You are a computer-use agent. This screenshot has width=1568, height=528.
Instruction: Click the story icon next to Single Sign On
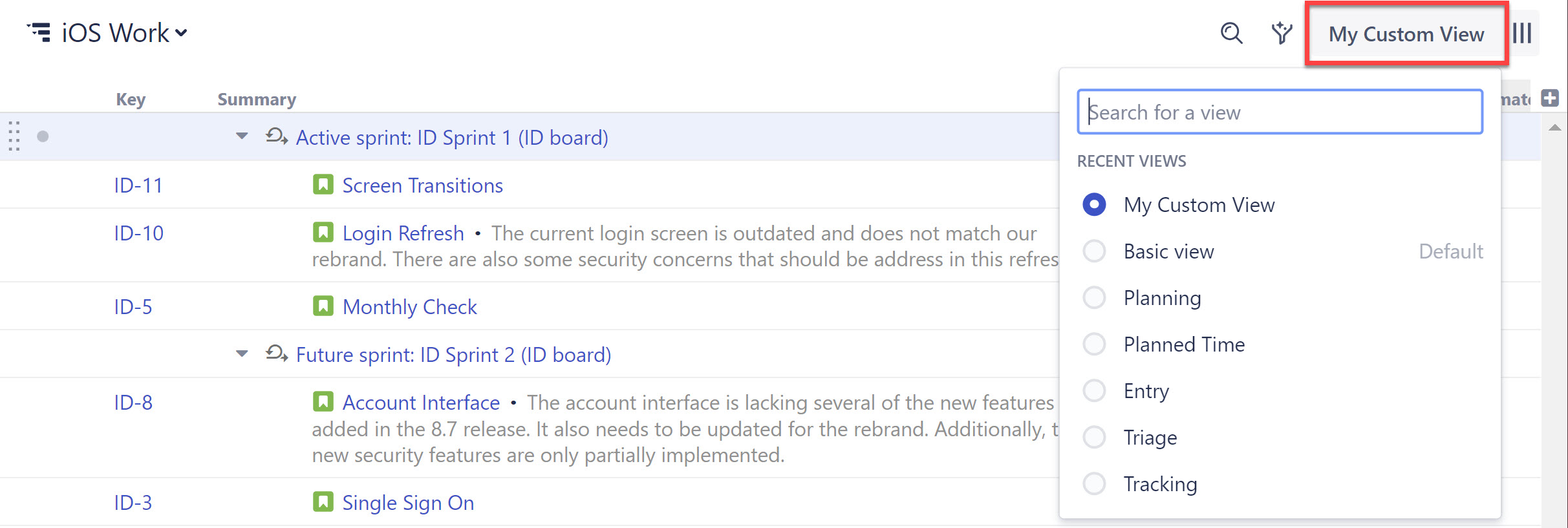click(x=324, y=502)
